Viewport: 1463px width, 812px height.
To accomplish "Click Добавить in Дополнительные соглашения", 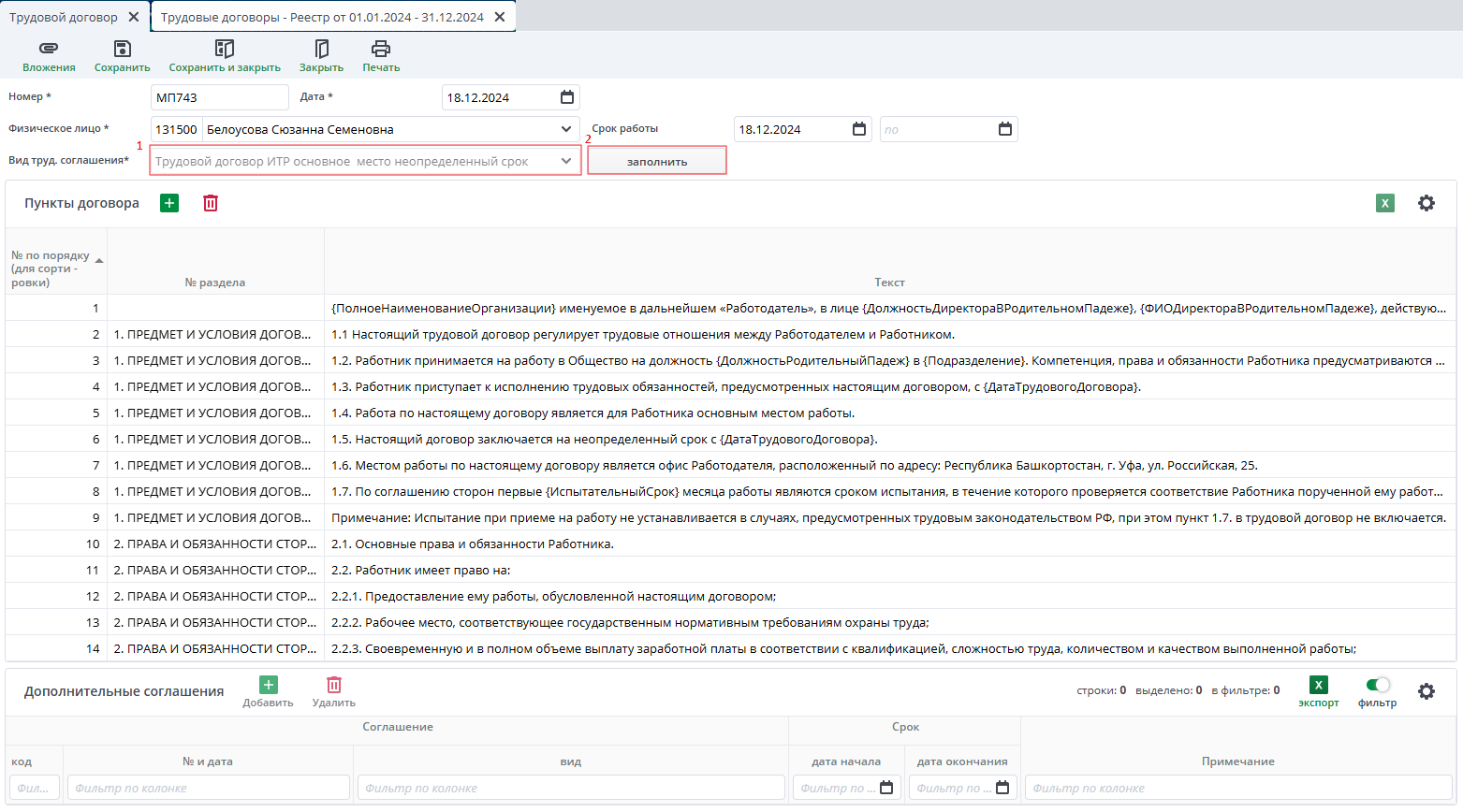I will coord(268,691).
